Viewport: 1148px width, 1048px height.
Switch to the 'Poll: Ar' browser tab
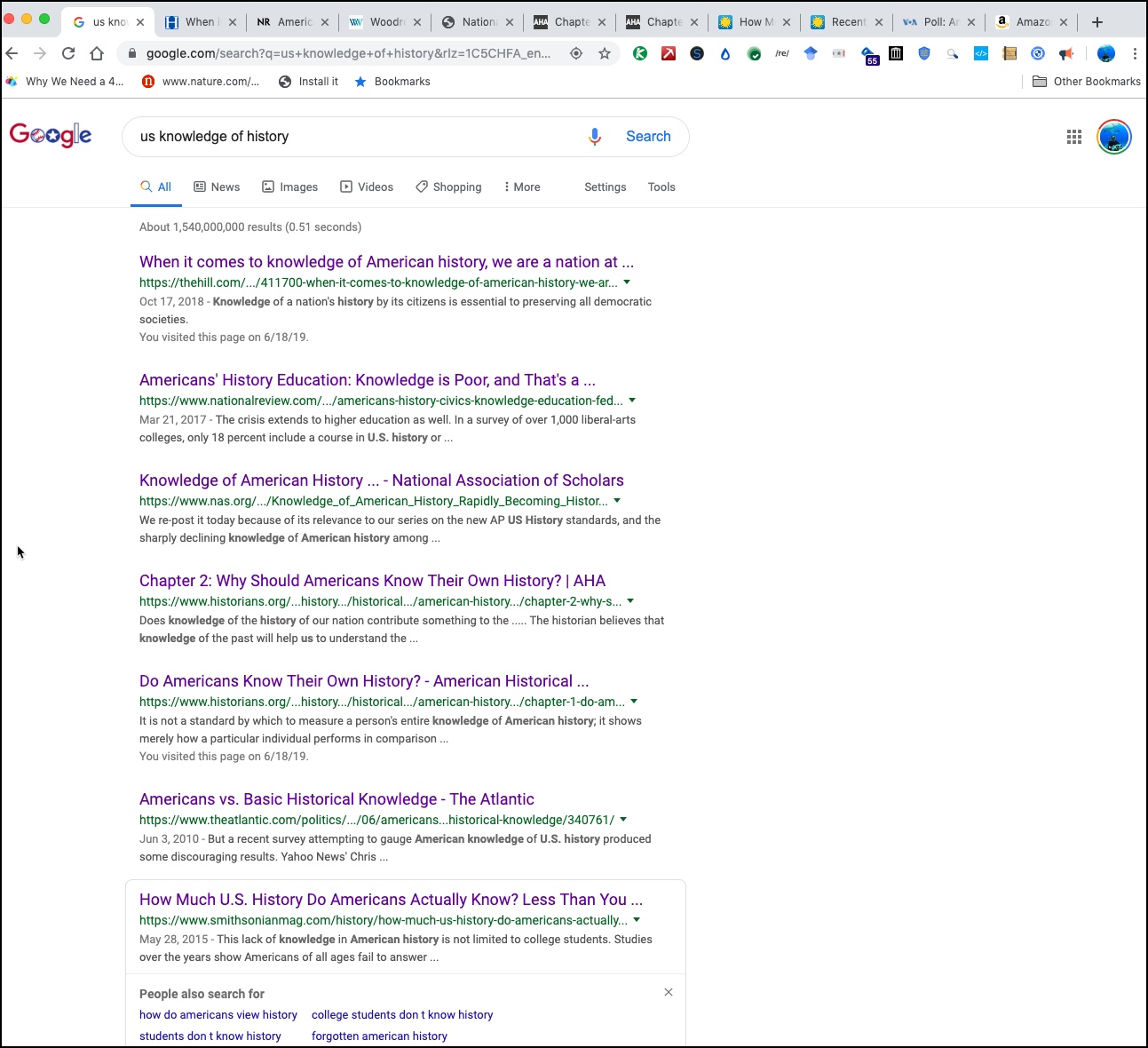[938, 22]
